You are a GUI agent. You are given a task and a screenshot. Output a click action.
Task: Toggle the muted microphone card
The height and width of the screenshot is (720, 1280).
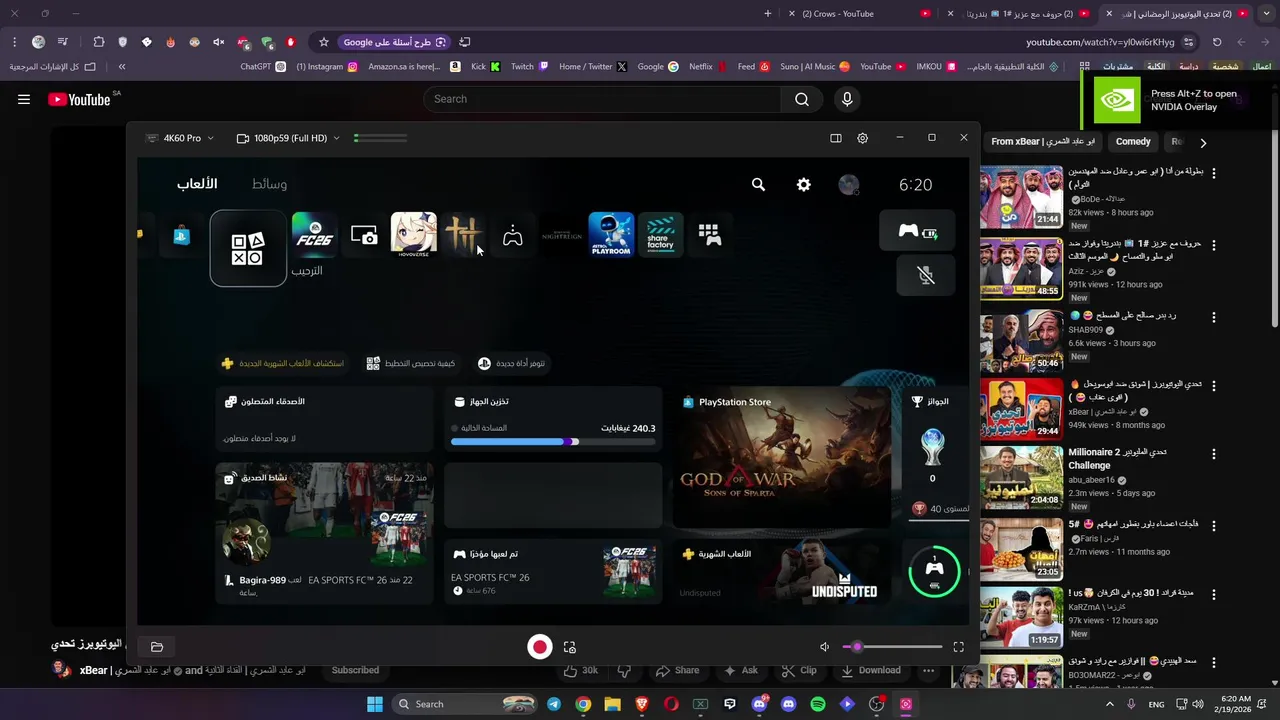(925, 275)
